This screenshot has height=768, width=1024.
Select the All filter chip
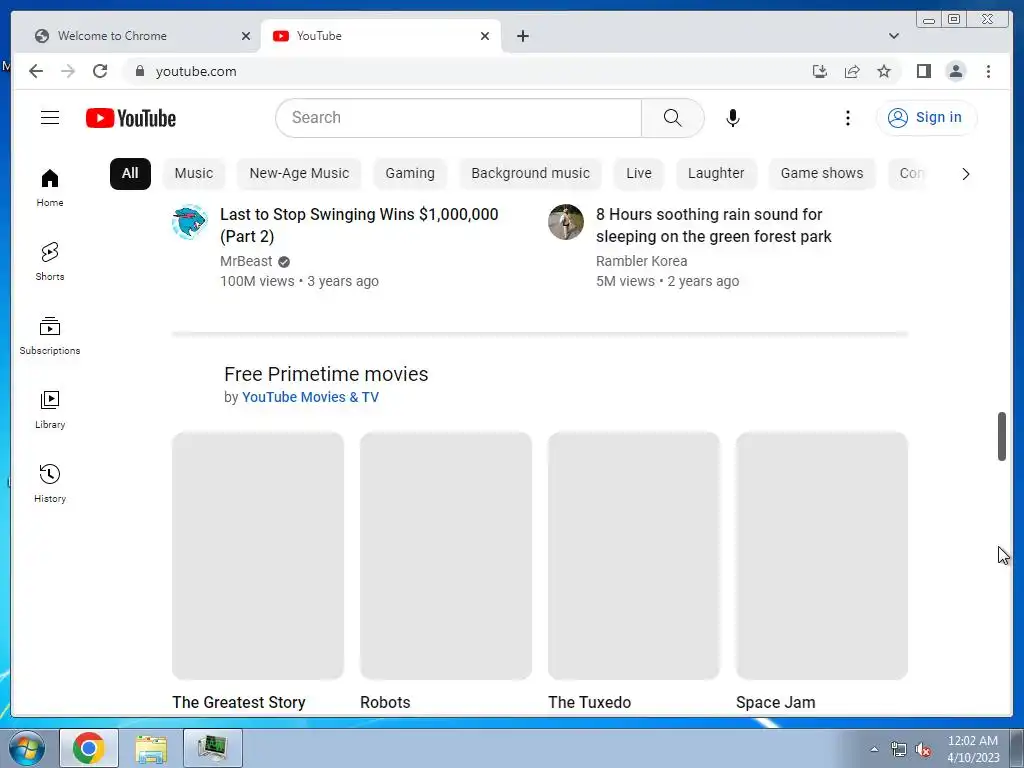click(x=130, y=174)
